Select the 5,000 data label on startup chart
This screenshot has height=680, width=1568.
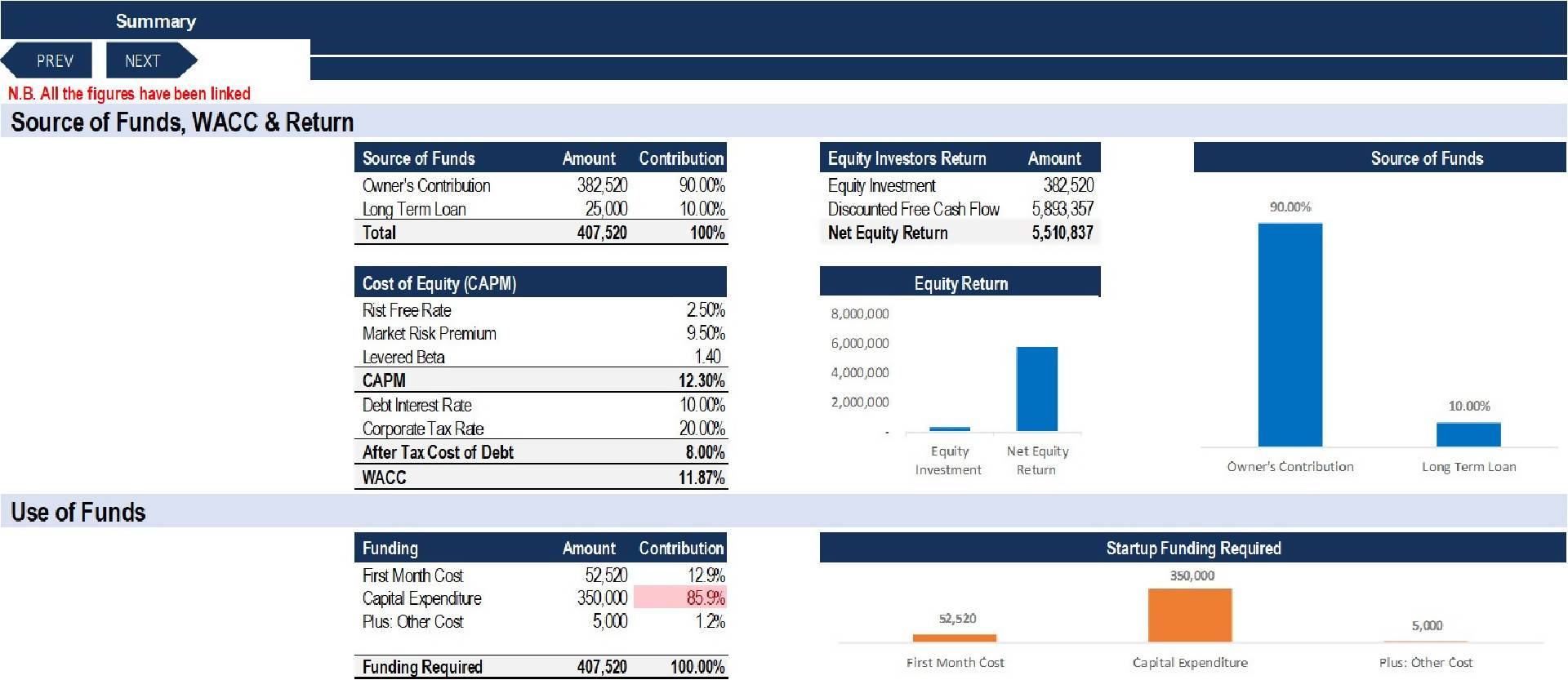1427,626
